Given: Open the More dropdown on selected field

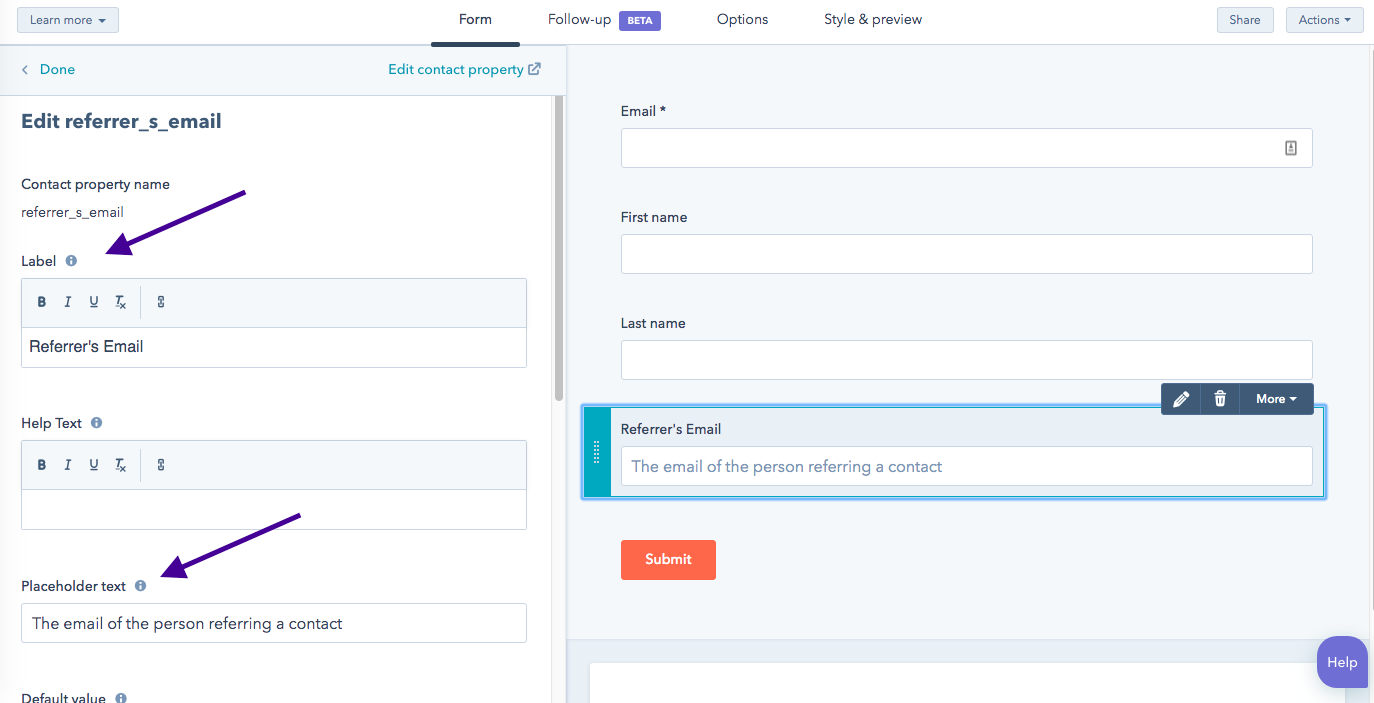Looking at the screenshot, I should 1276,399.
